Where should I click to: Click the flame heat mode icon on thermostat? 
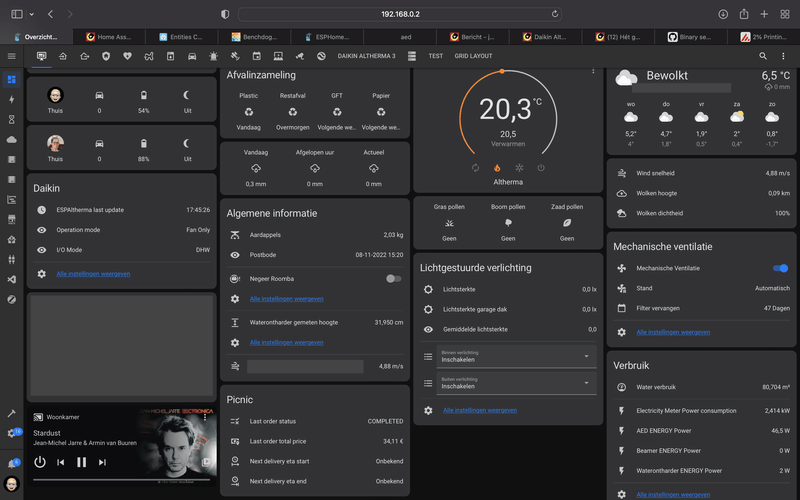tap(497, 168)
